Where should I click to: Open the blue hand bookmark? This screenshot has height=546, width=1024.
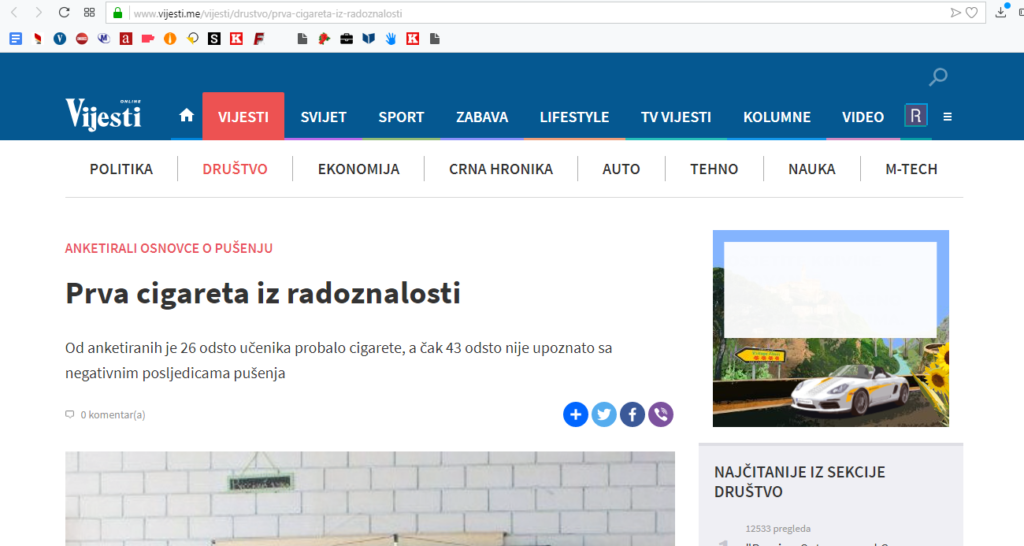(391, 39)
